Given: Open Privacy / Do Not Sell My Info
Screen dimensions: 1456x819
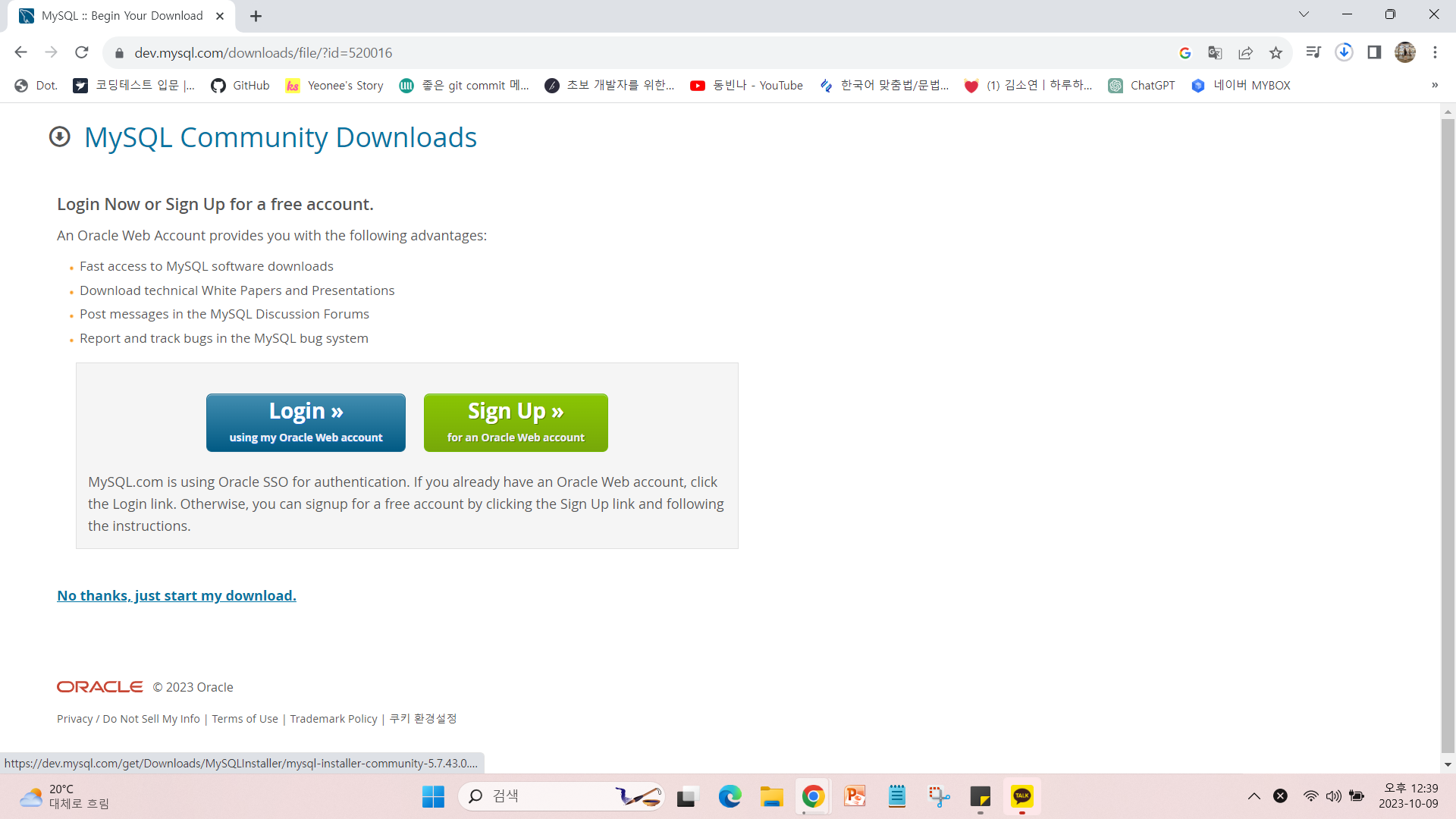Looking at the screenshot, I should click(128, 719).
